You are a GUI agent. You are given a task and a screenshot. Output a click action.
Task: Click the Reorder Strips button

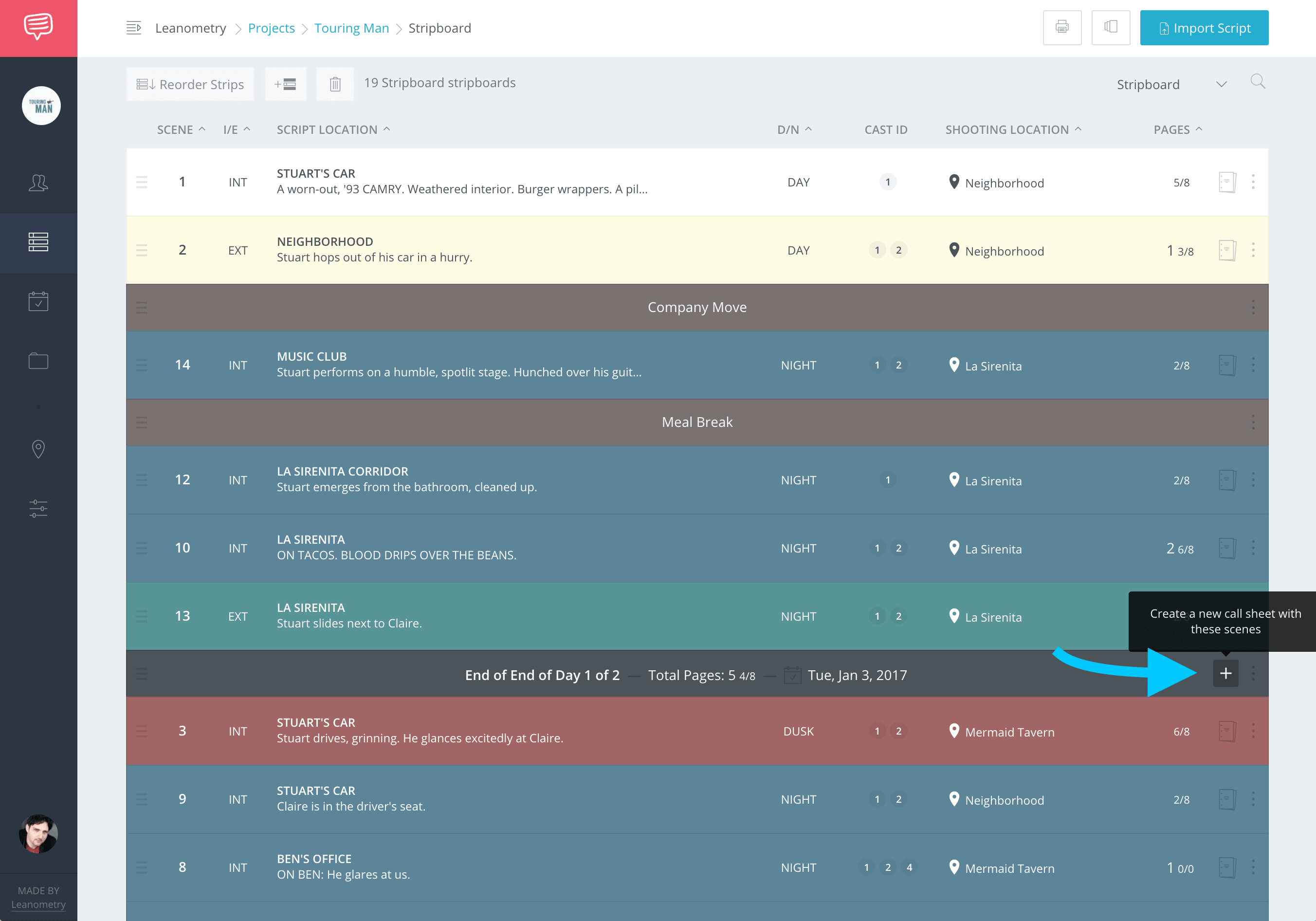[x=190, y=84]
